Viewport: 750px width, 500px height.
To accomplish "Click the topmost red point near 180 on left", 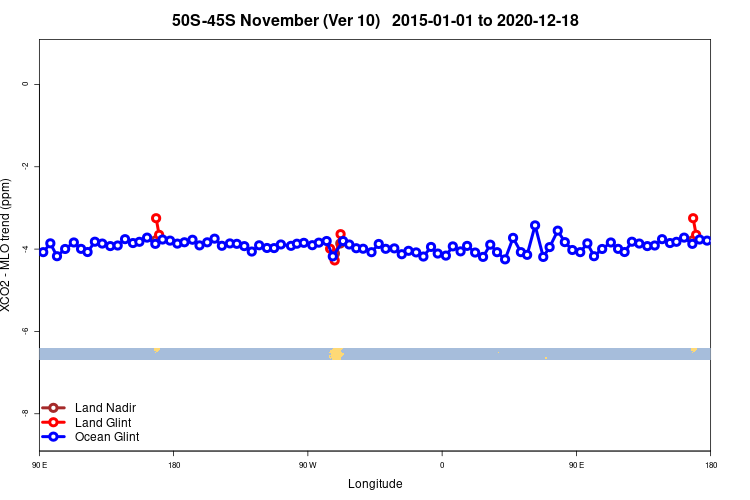I will pyautogui.click(x=156, y=218).
